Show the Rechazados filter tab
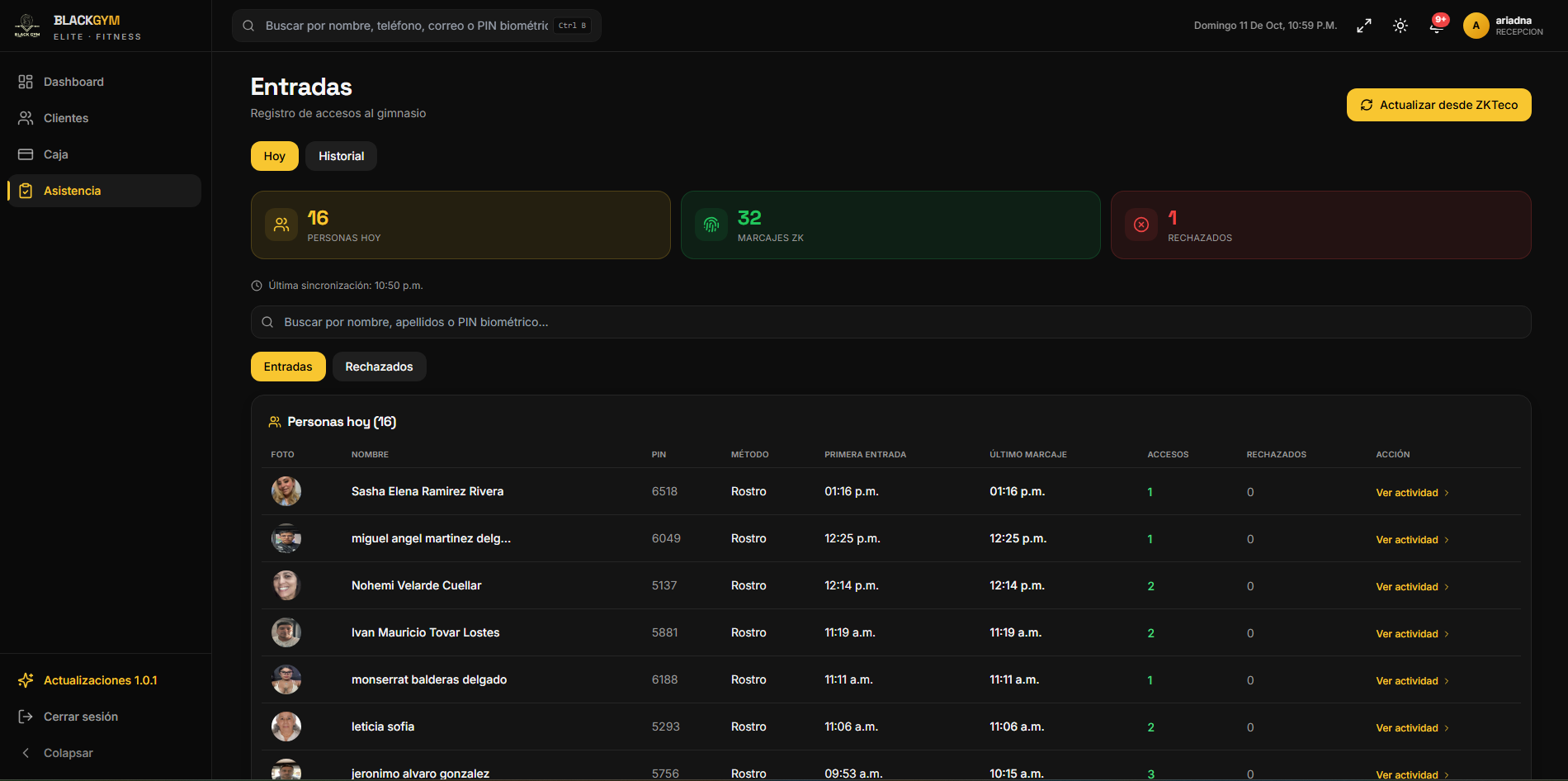The height and width of the screenshot is (781, 1568). (x=379, y=367)
